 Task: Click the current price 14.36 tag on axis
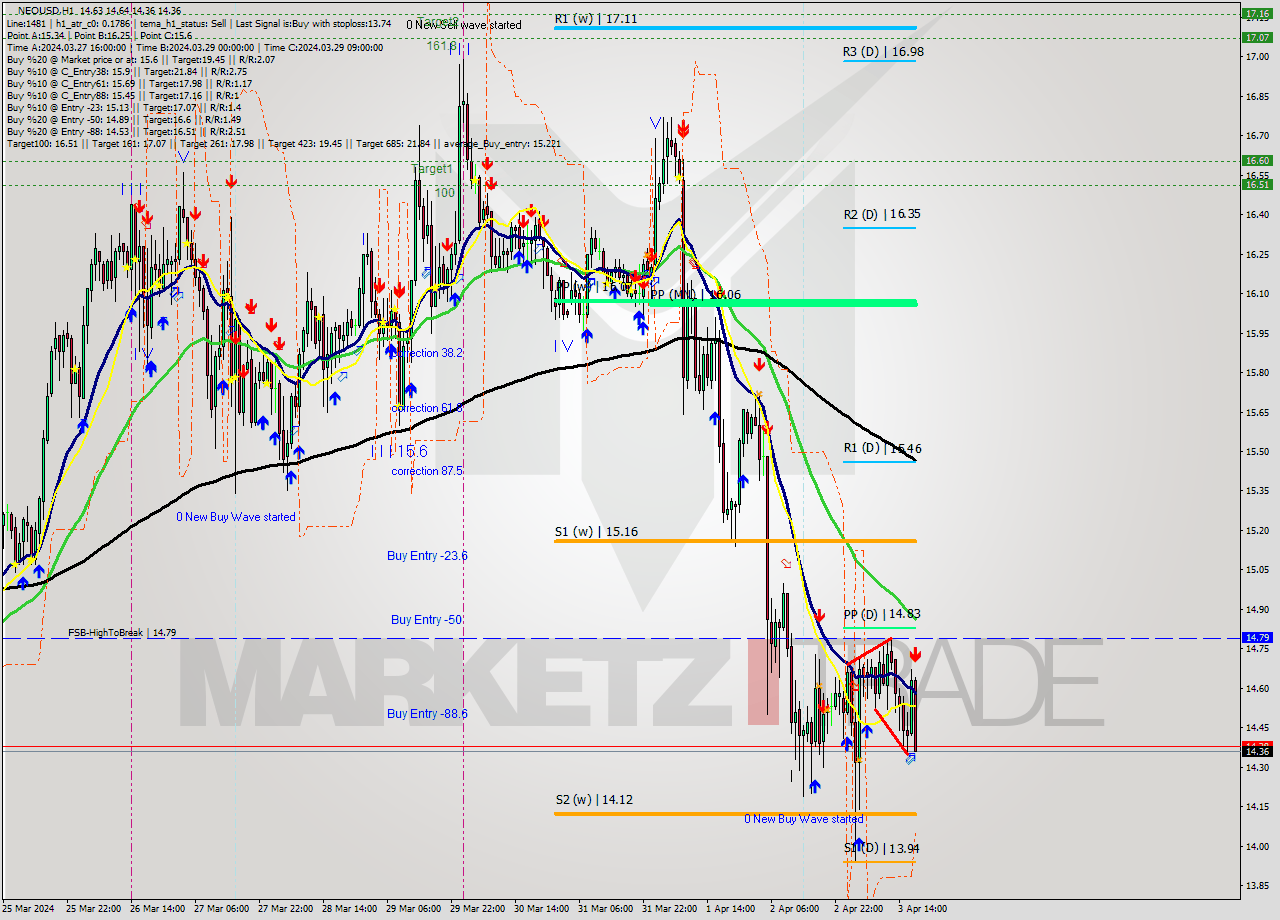[x=1257, y=751]
